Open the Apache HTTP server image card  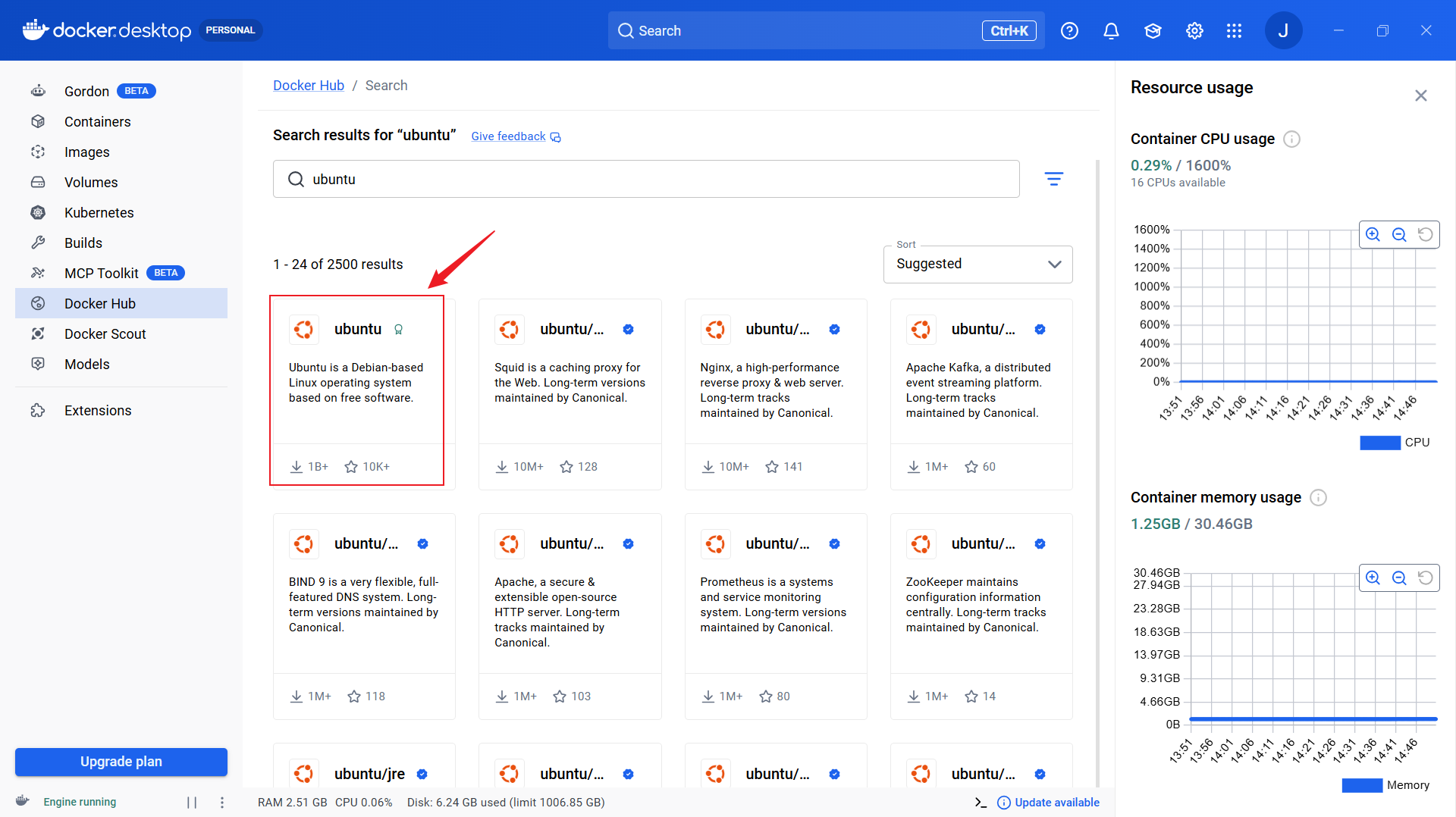point(570,616)
